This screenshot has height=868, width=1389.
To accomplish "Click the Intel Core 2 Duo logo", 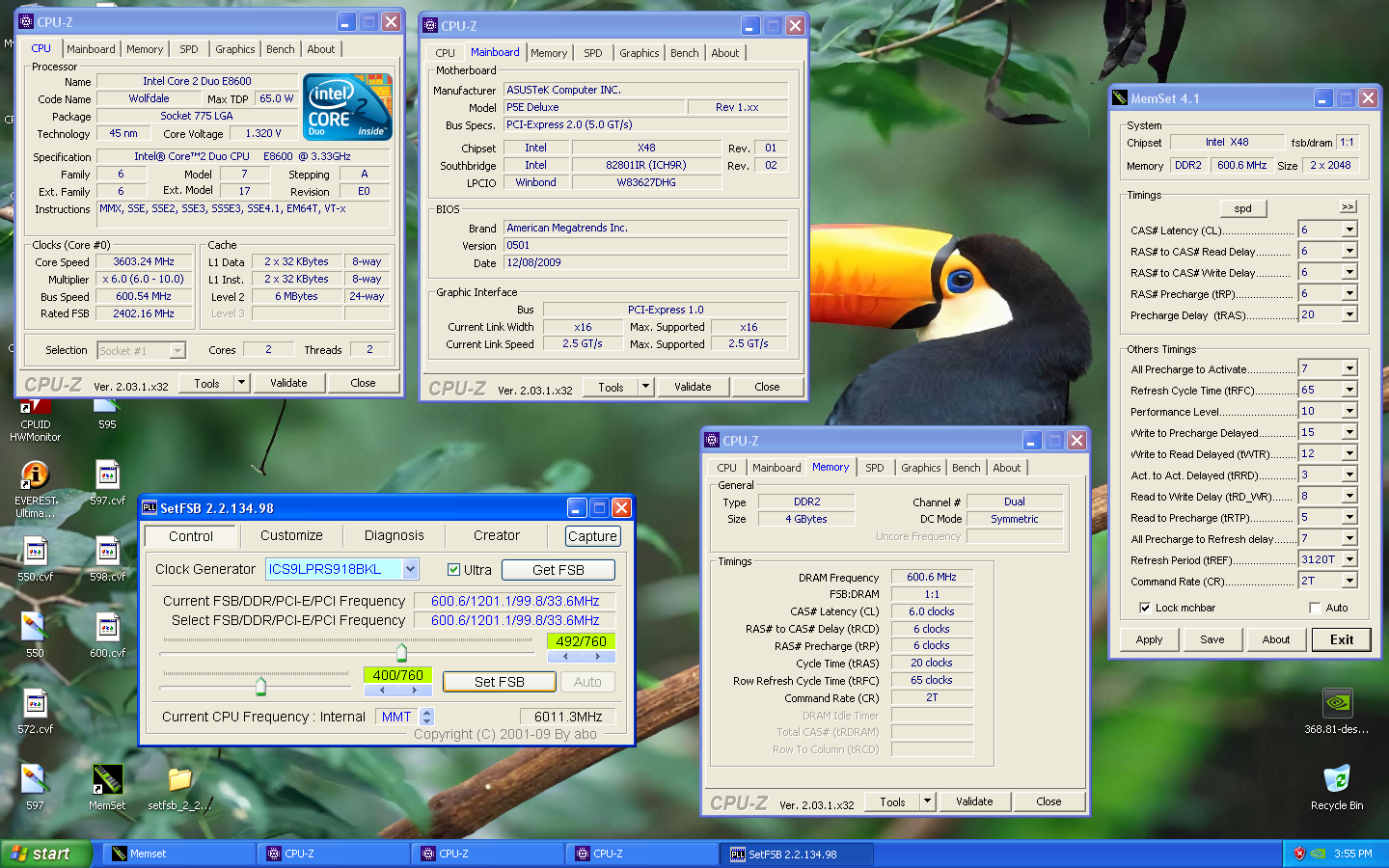I will [x=348, y=107].
